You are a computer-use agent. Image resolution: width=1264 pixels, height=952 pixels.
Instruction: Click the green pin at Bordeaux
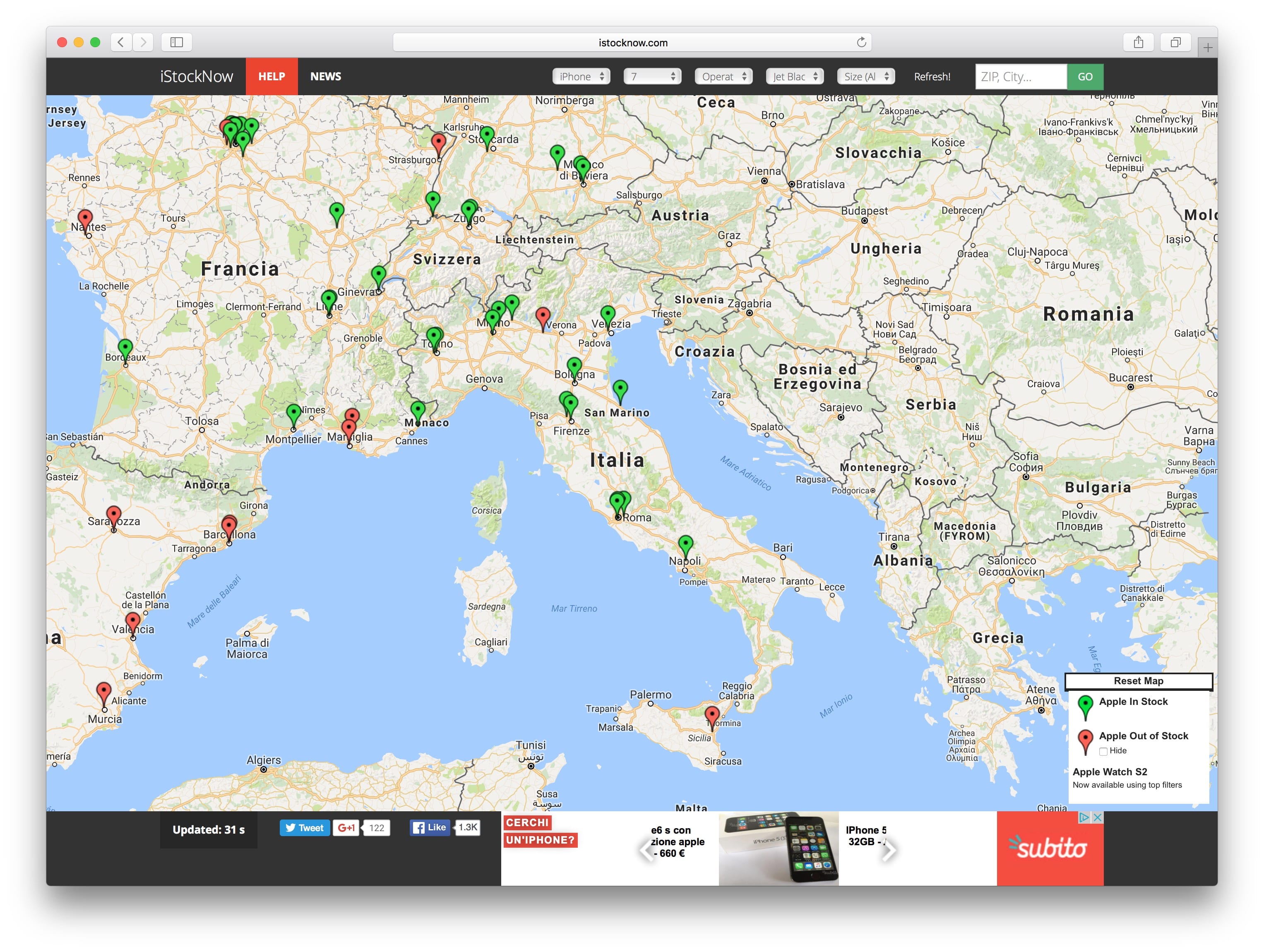pos(125,347)
